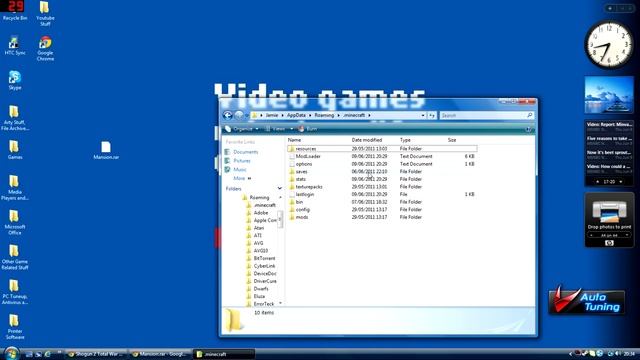Launch Google Chrome from desktop
640x360 pixels.
tap(45, 49)
